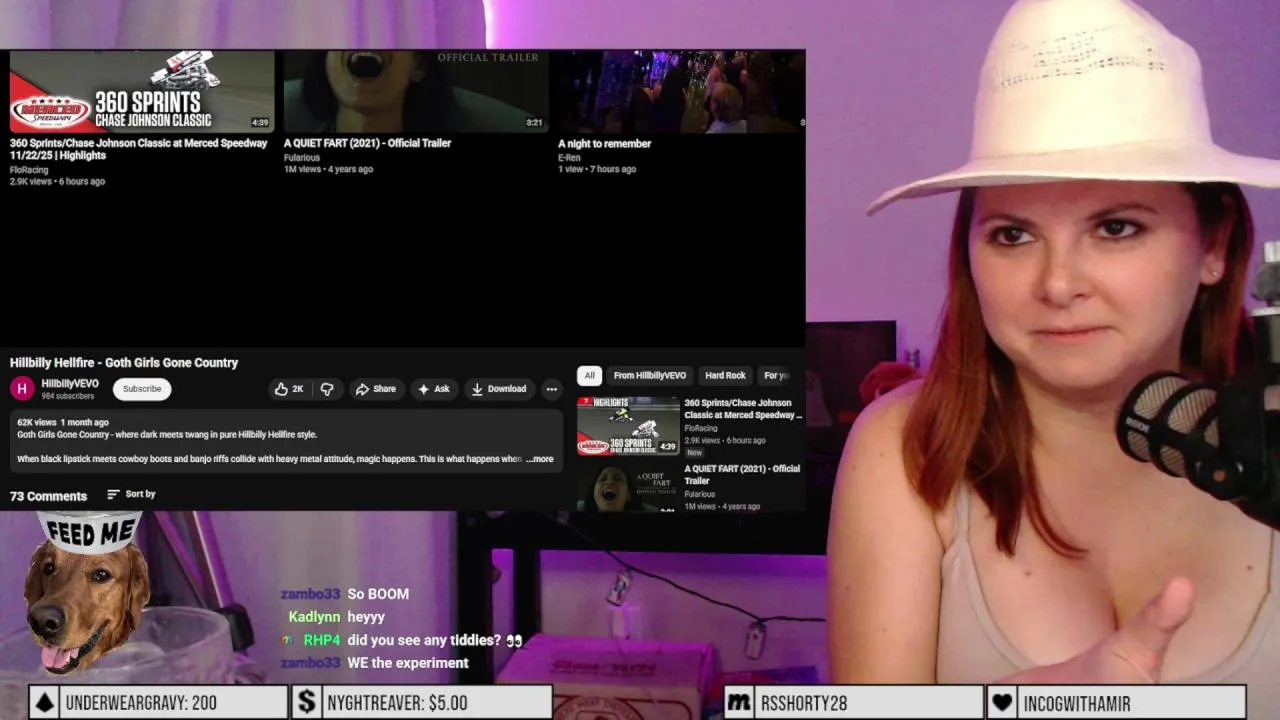Screen dimensions: 1280x720
Task: Open A QUIET FART (2021) title link
Action: [x=367, y=143]
